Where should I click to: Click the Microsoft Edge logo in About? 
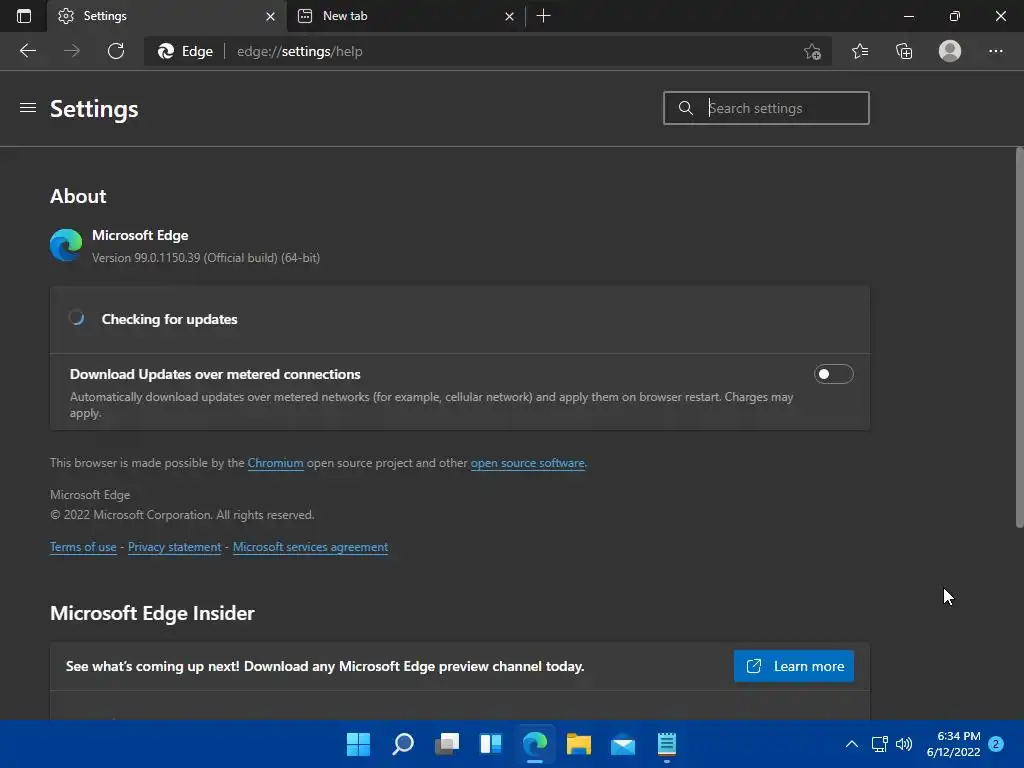(x=66, y=245)
